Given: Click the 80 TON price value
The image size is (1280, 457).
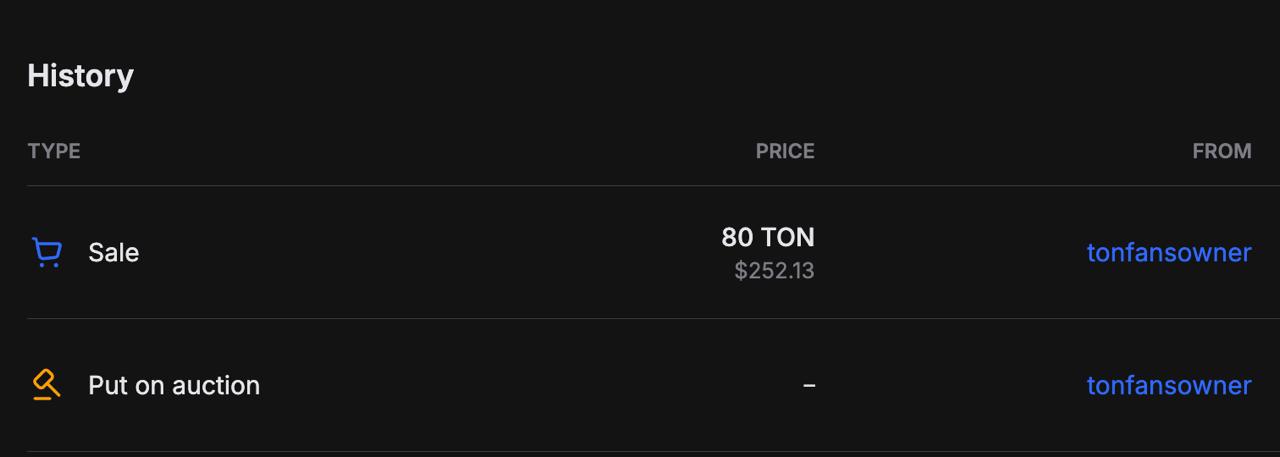Looking at the screenshot, I should click(768, 237).
